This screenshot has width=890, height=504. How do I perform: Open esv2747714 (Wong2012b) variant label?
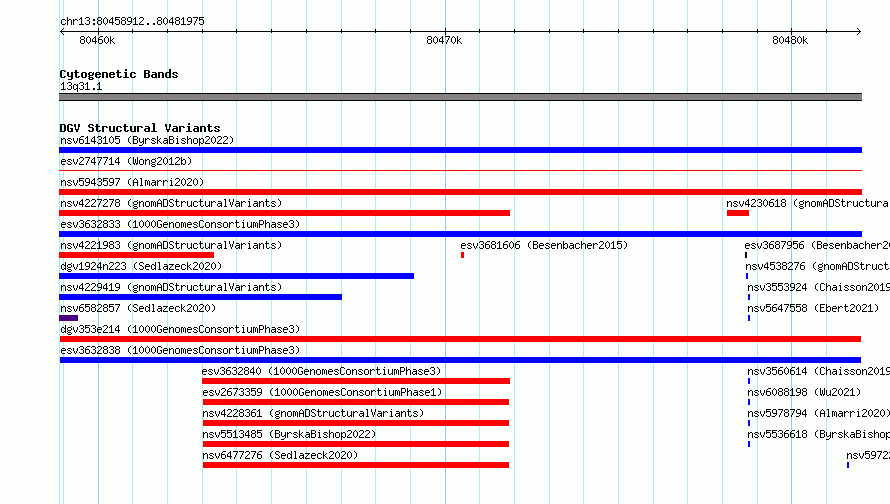coord(126,161)
